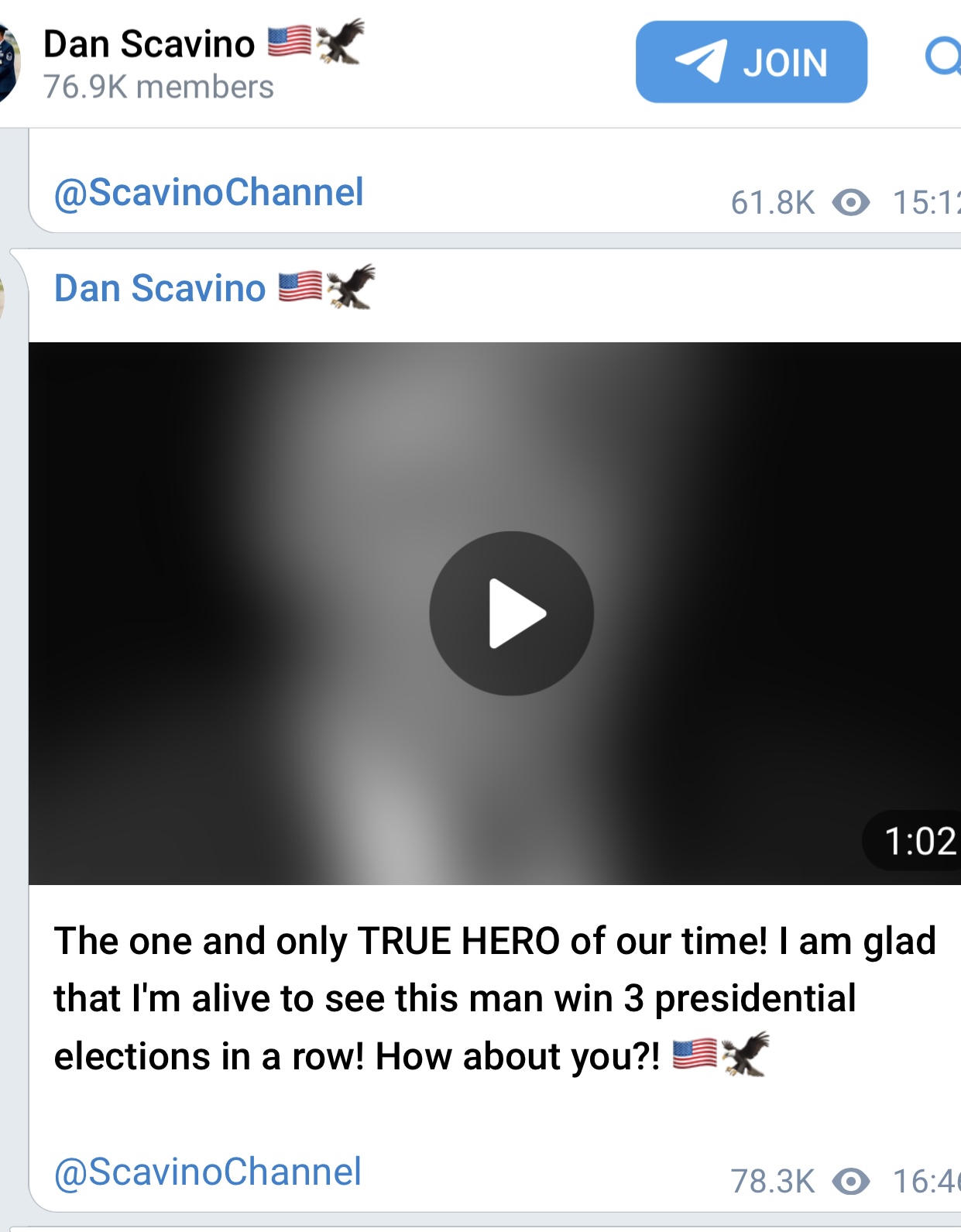961x1232 pixels.
Task: Click the eagle emoji in header title
Action: (x=340, y=42)
